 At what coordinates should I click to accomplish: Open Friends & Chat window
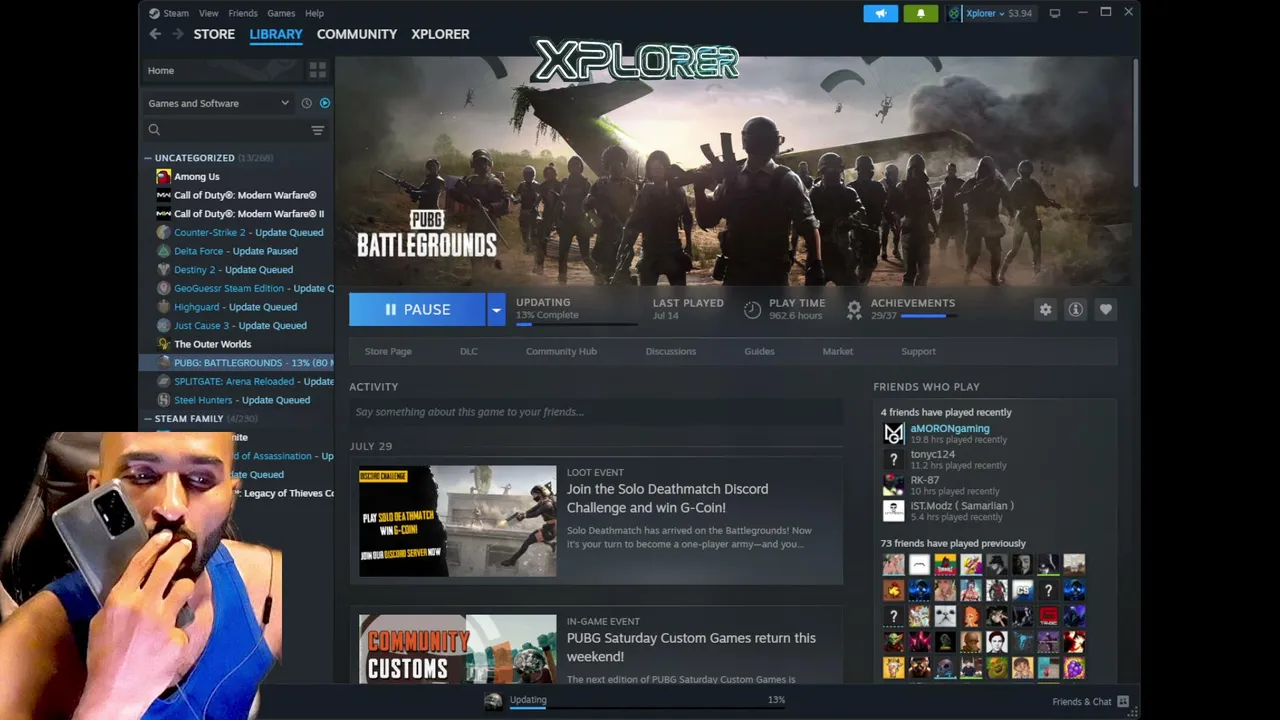click(1090, 702)
